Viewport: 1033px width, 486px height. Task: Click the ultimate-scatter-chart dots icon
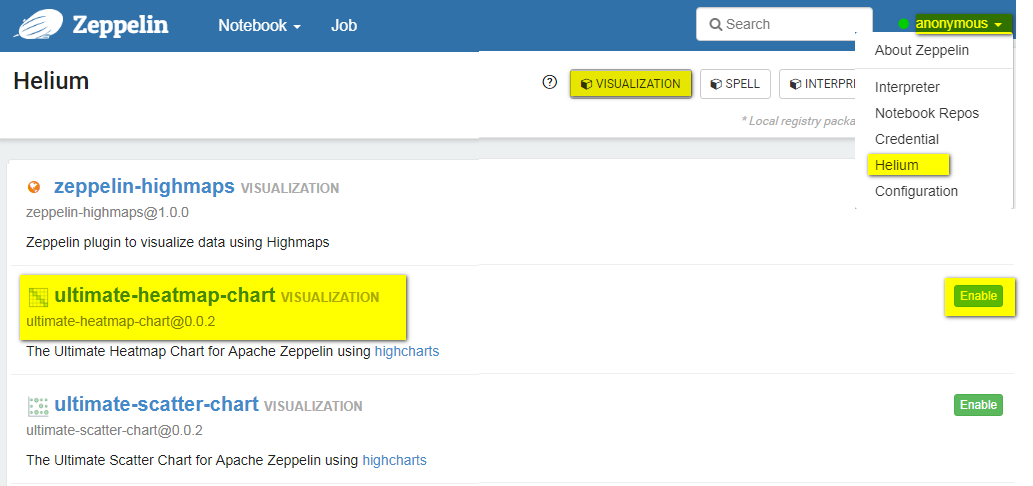pyautogui.click(x=38, y=406)
